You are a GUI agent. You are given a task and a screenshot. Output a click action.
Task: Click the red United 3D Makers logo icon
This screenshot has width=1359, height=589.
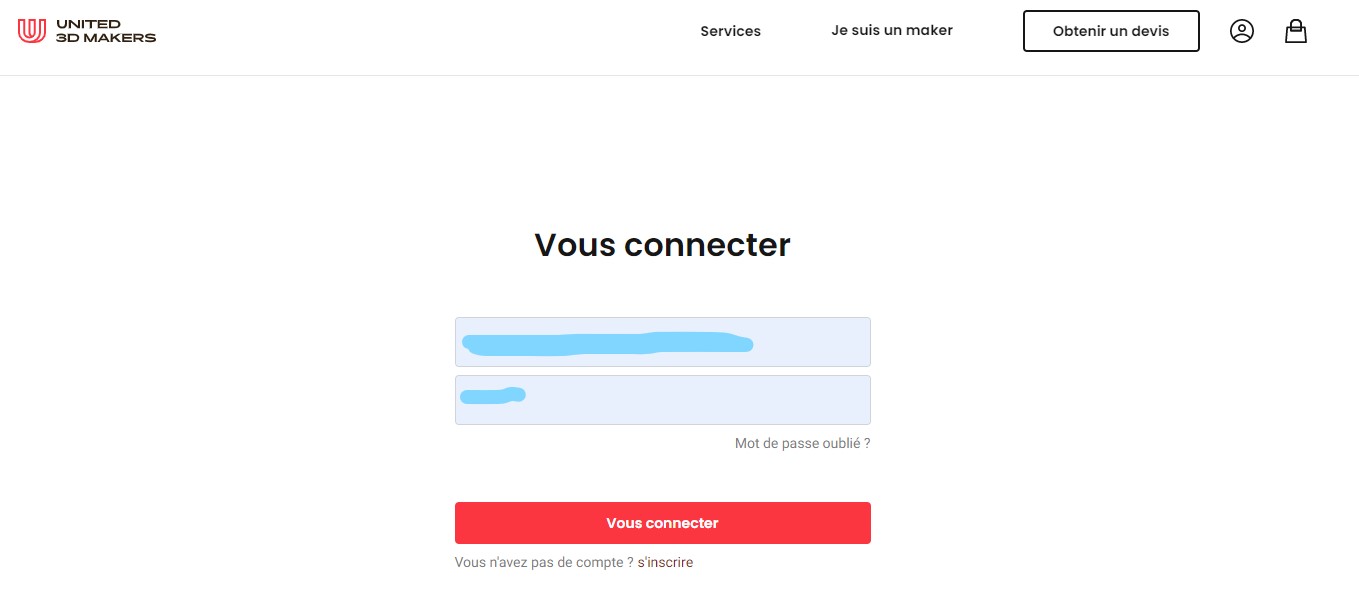(32, 31)
